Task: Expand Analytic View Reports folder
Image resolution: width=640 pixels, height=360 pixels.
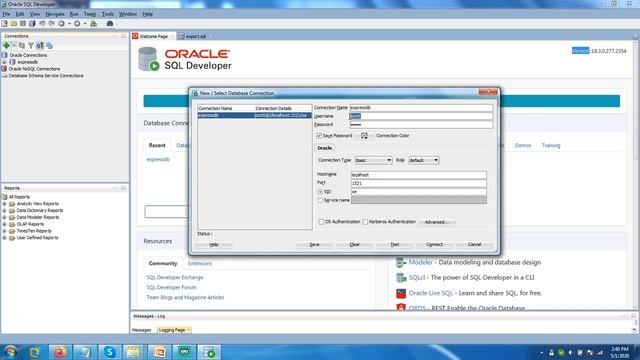Action: 4,204
